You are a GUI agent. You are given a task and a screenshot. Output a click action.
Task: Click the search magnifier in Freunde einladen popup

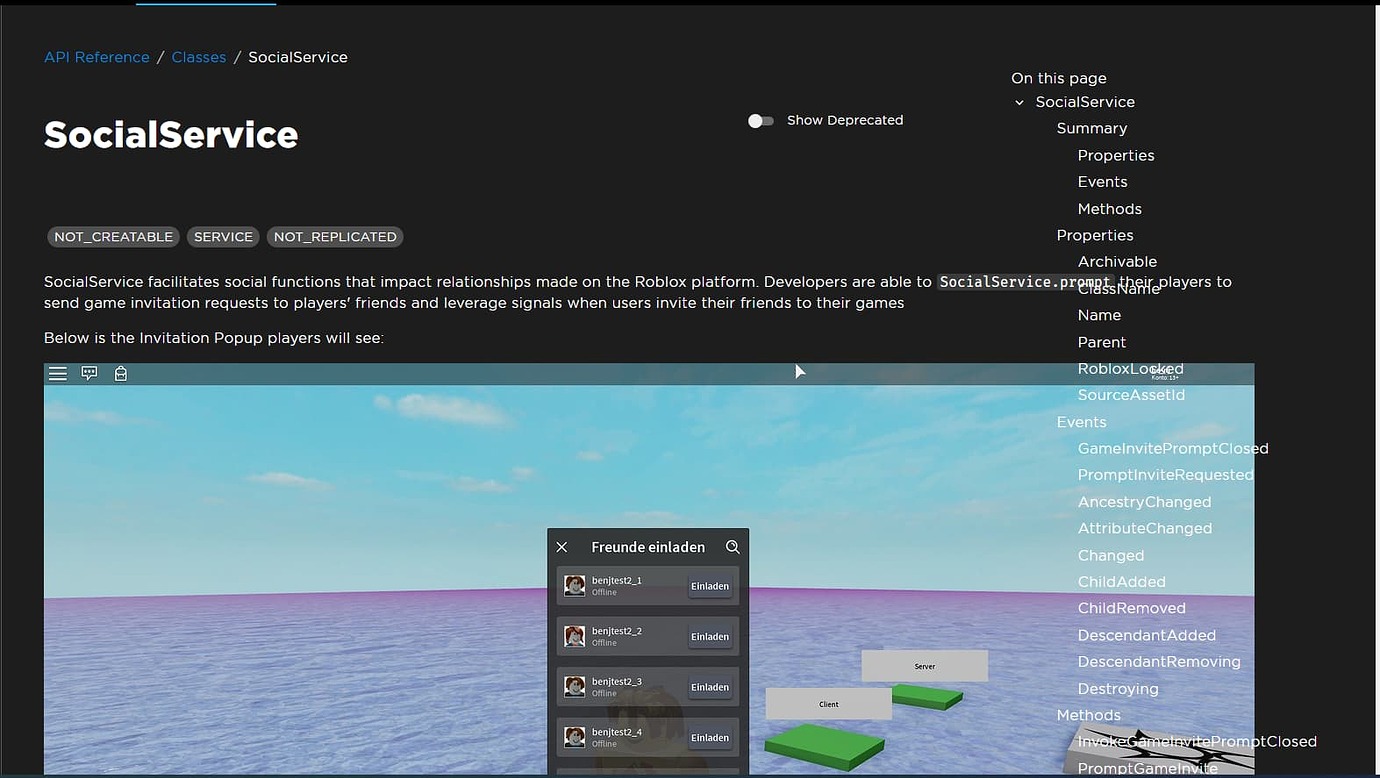pyautogui.click(x=733, y=547)
